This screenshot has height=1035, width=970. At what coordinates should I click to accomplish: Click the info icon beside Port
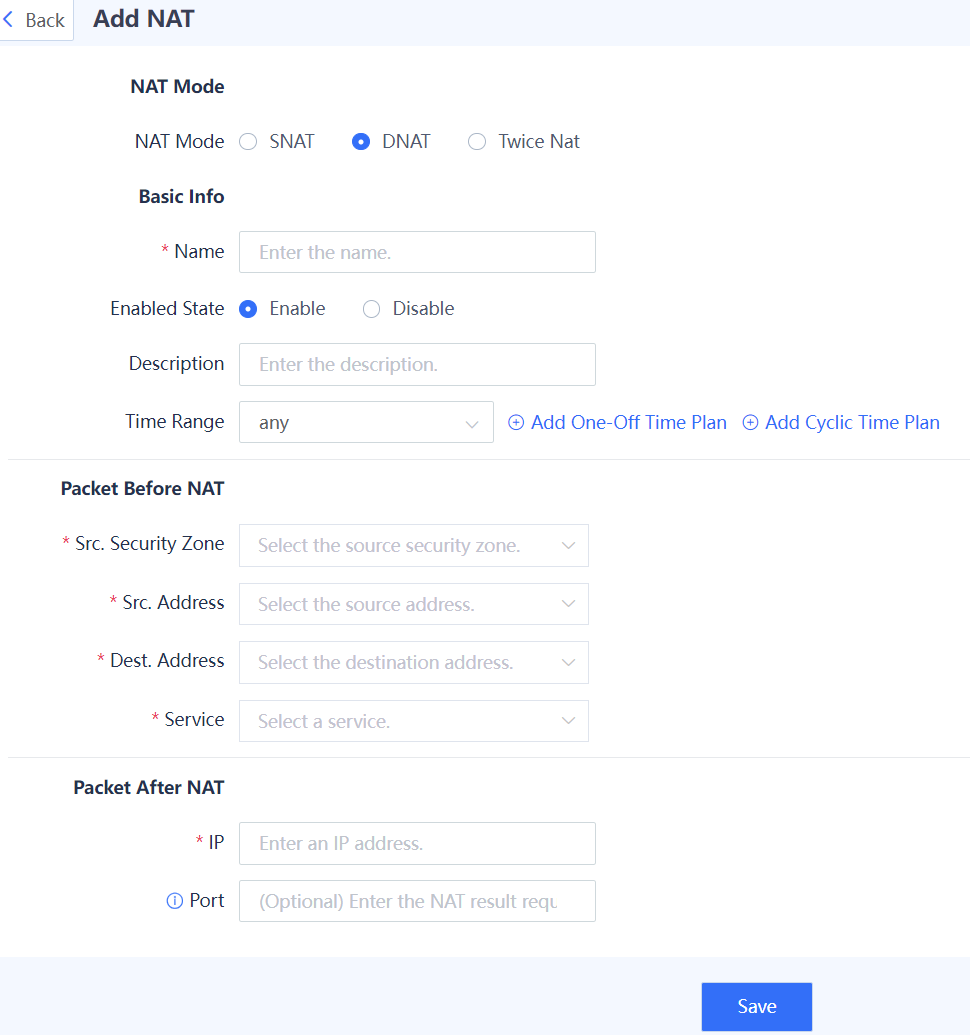click(174, 901)
